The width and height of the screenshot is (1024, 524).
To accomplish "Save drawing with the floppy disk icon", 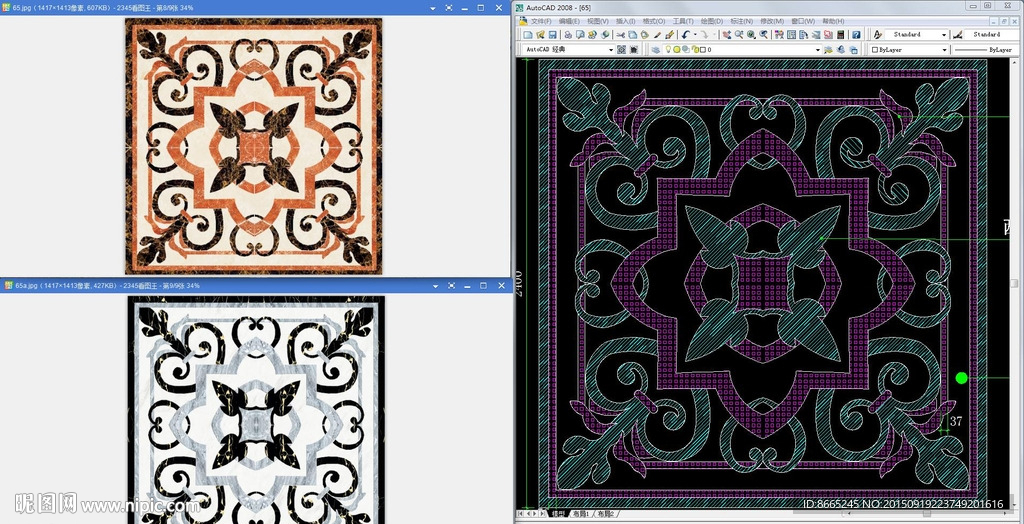I will (552, 35).
